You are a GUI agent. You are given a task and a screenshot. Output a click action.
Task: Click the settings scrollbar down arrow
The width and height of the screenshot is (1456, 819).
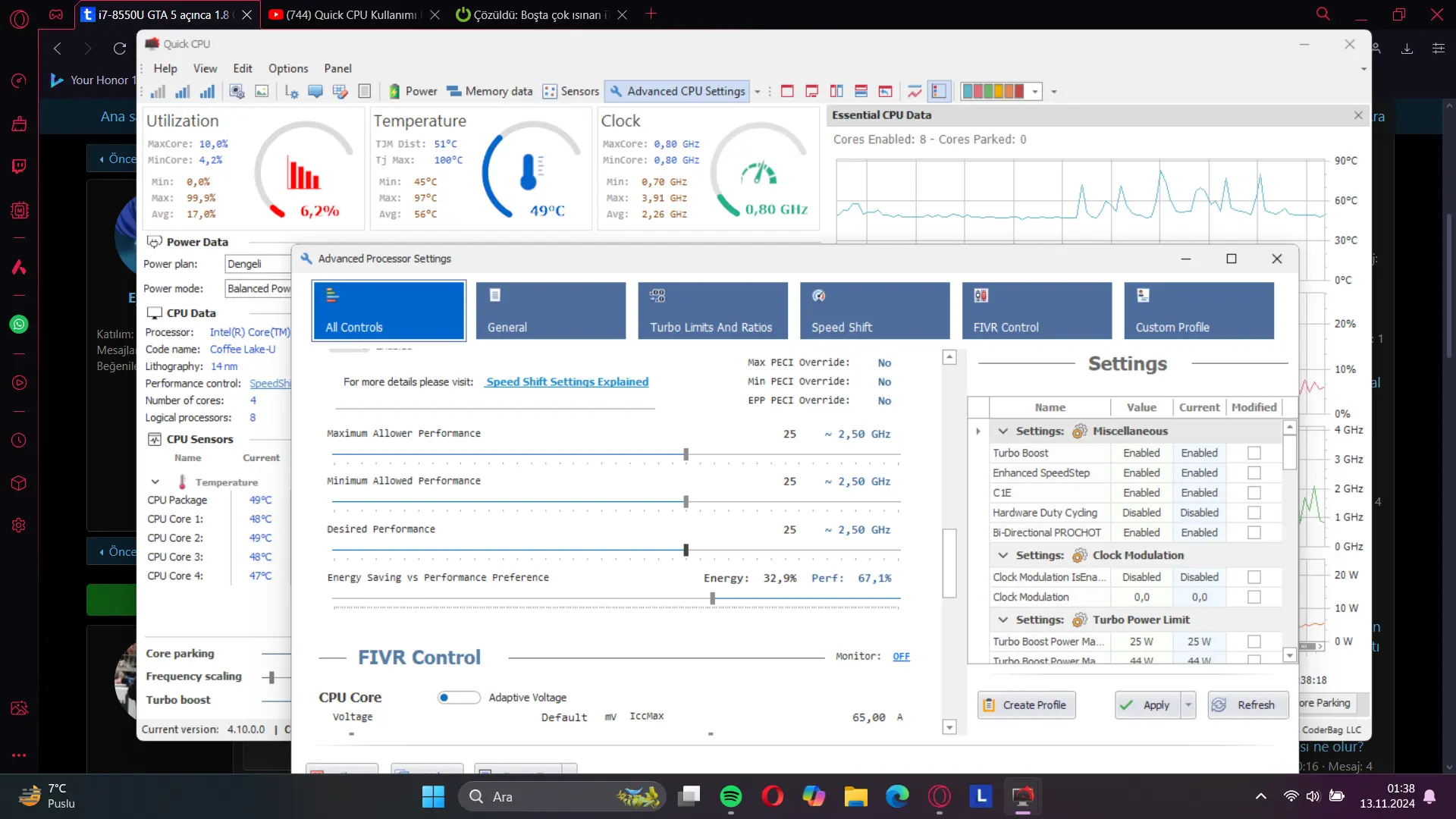(x=1289, y=655)
